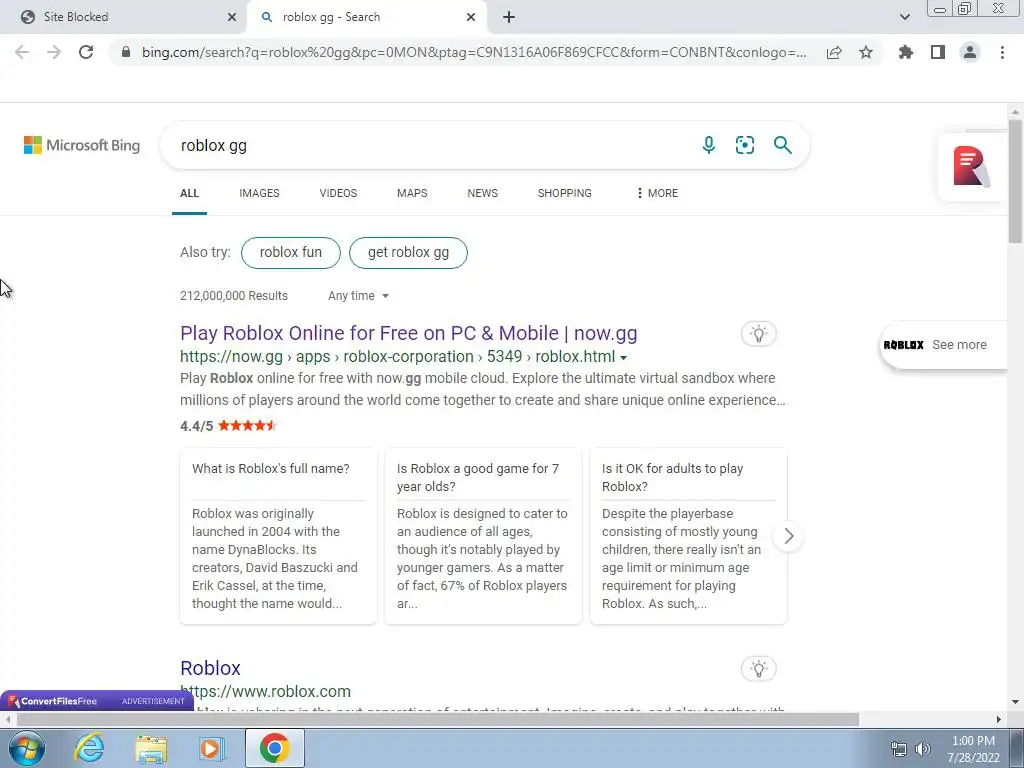Screen dimensions: 1024x768
Task: Click the 212,000,000 Results count
Action: 234,296
